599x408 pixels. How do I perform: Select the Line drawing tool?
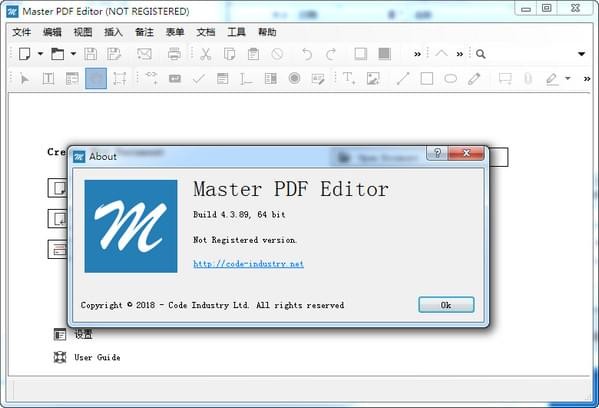click(x=403, y=78)
